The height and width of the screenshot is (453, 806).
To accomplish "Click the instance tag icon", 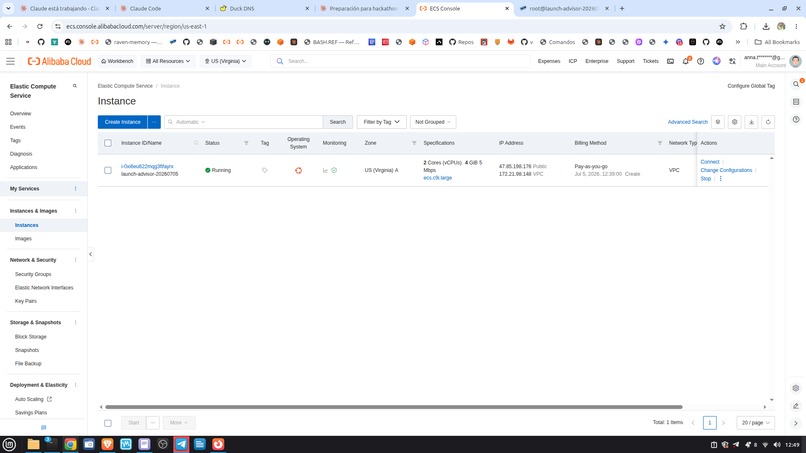I will 265,170.
